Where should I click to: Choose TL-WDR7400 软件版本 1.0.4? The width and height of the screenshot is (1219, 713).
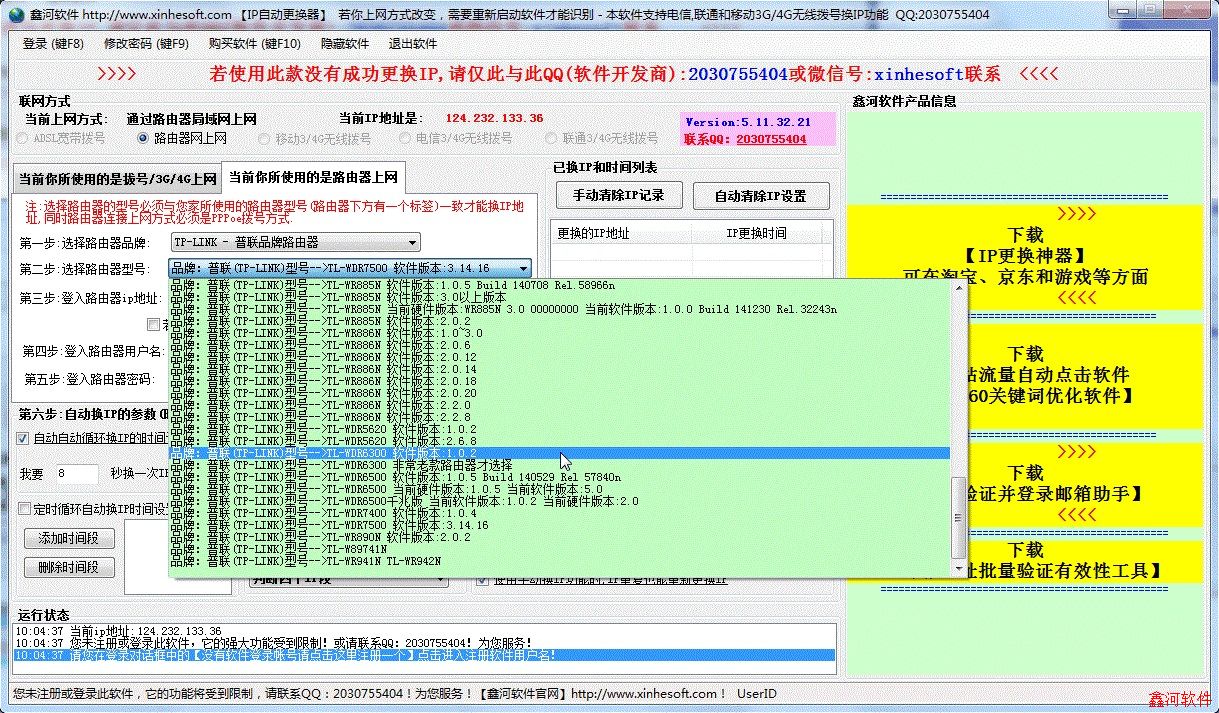(x=560, y=513)
